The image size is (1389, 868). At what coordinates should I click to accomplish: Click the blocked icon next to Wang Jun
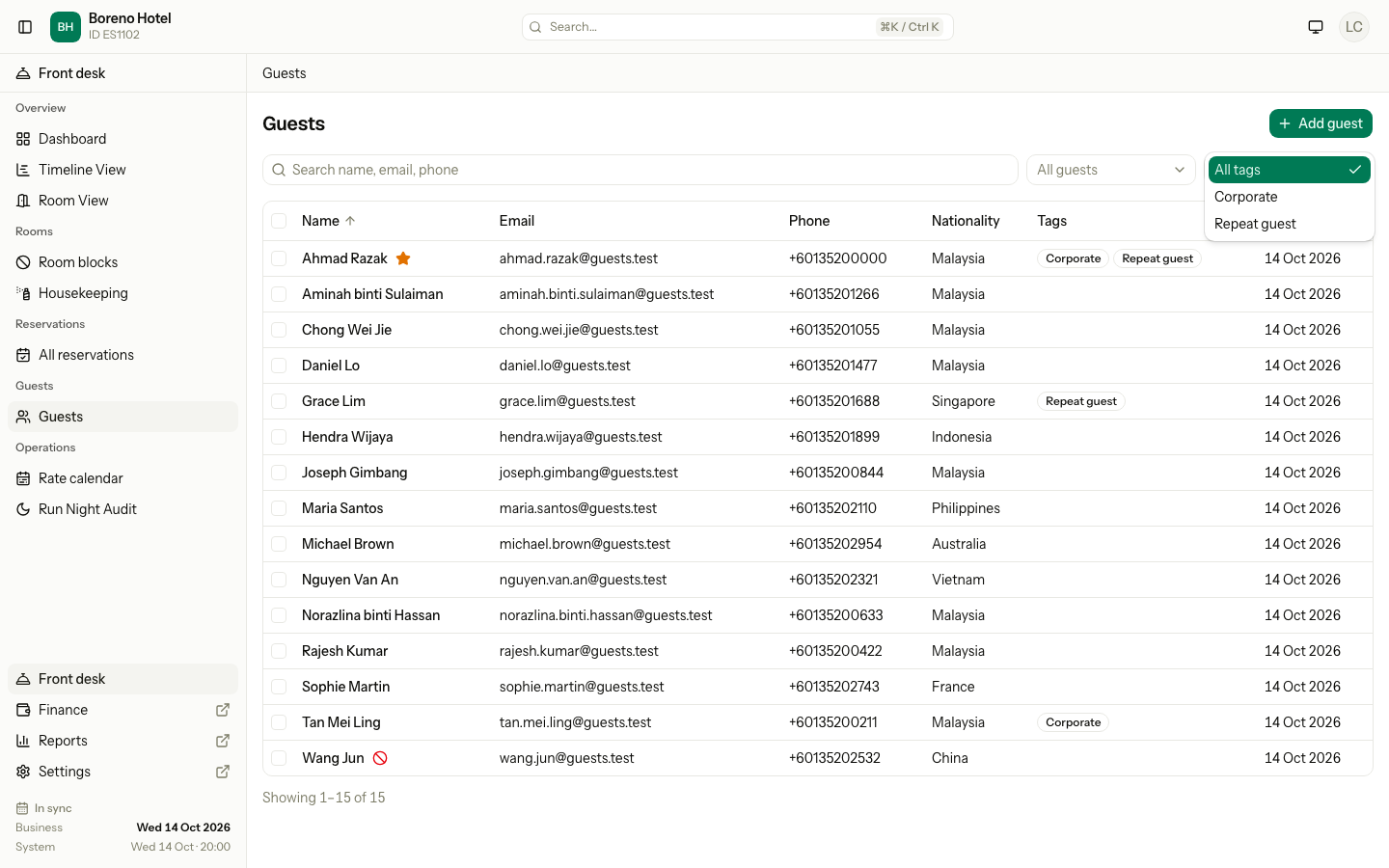tap(380, 758)
